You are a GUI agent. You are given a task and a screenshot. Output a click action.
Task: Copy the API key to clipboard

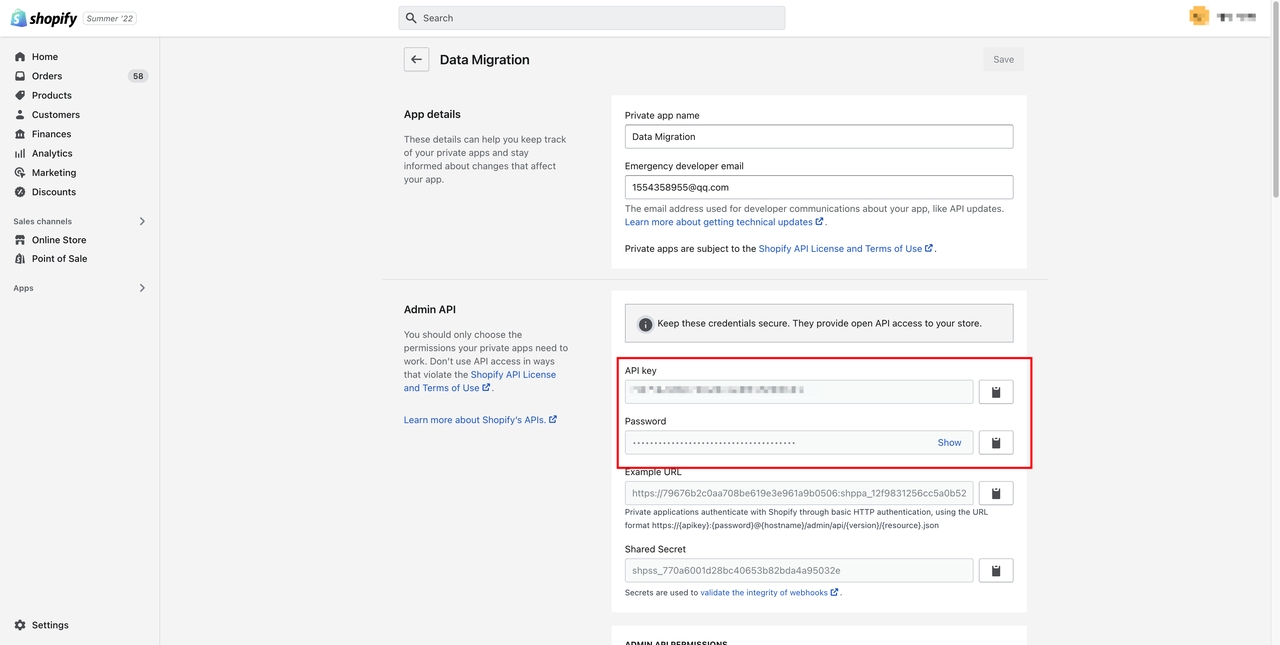pyautogui.click(x=996, y=392)
